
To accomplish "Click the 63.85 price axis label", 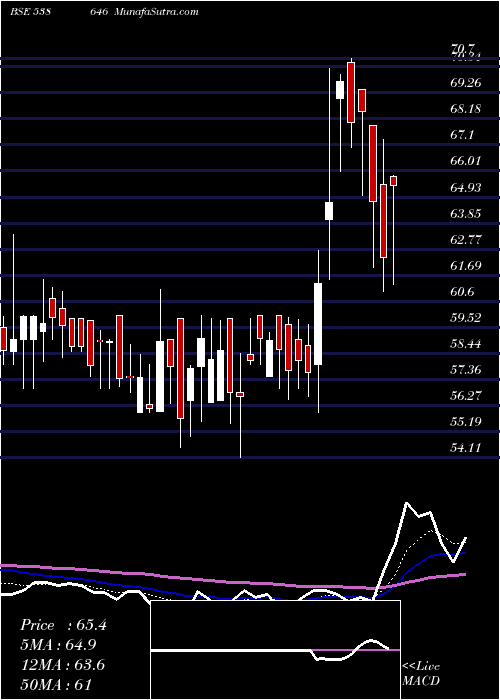I will [466, 213].
